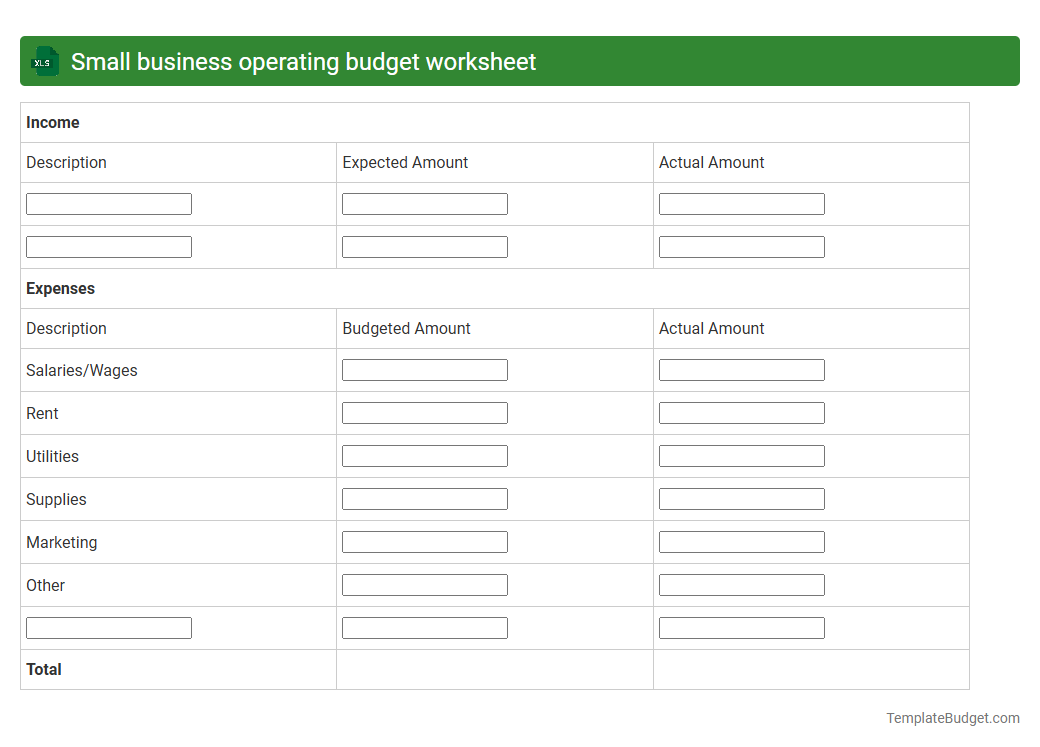Click the second Expected Amount field
This screenshot has width=1040, height=747.
[424, 246]
